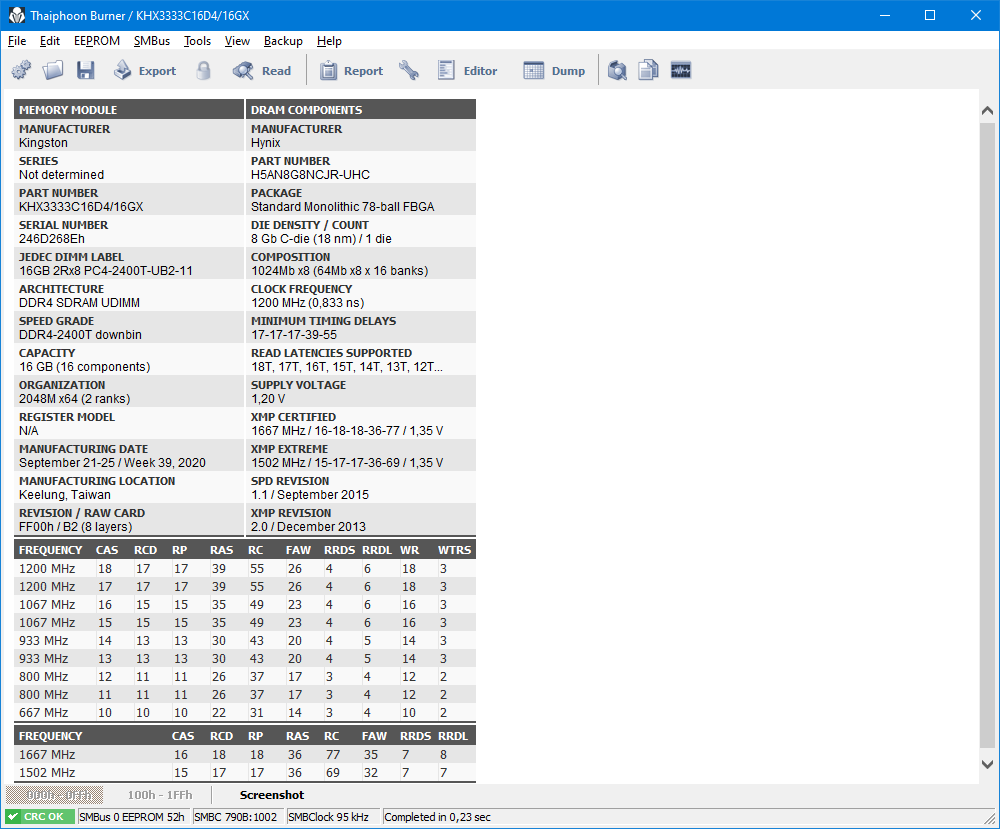Click speed grade DDR4-2400T downbin
The image size is (1000, 829).
tap(80, 334)
